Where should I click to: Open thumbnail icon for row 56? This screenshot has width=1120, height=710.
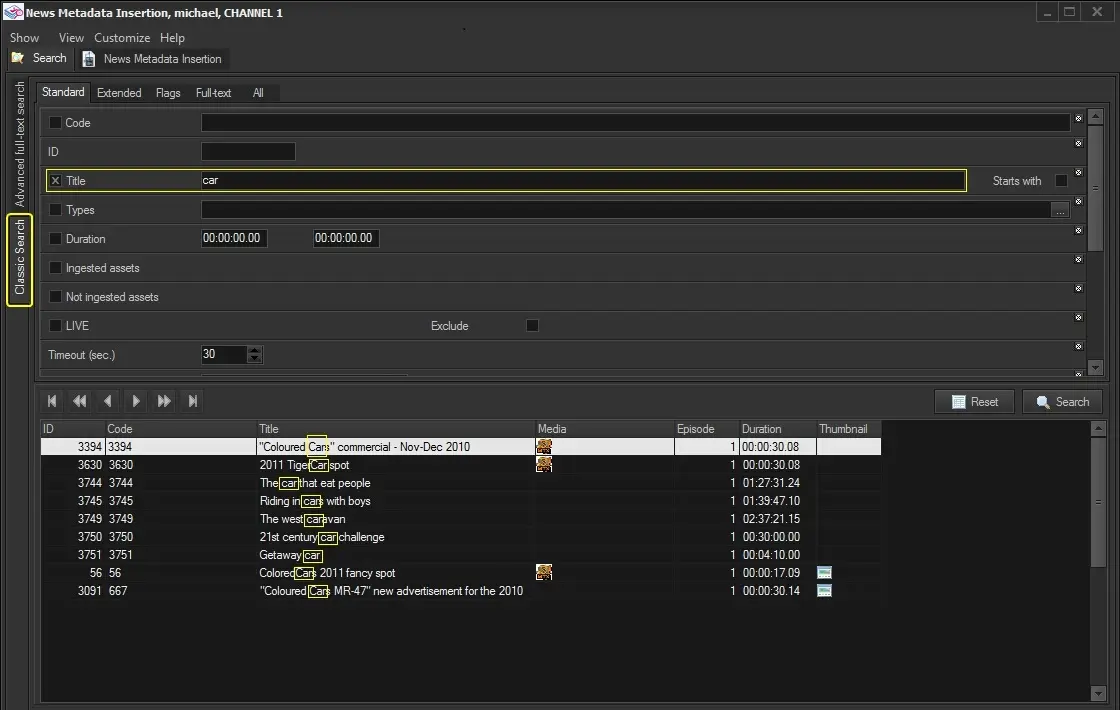[x=824, y=573]
